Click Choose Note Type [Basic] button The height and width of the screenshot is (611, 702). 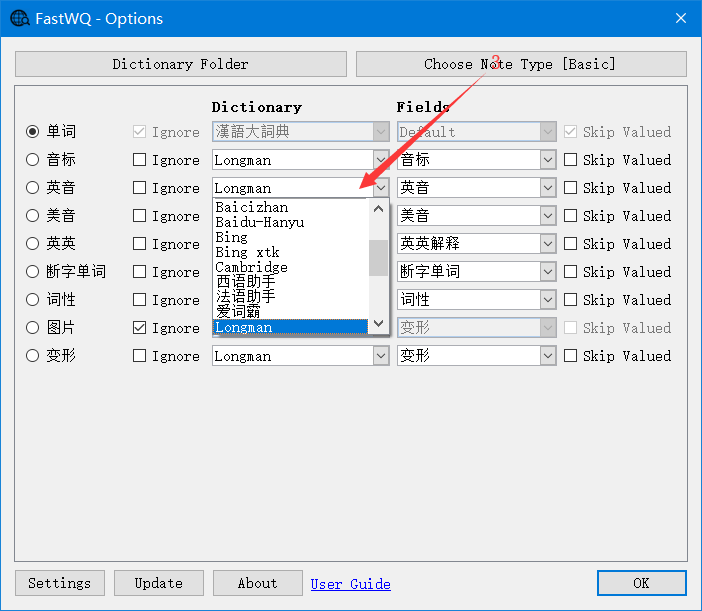point(521,64)
